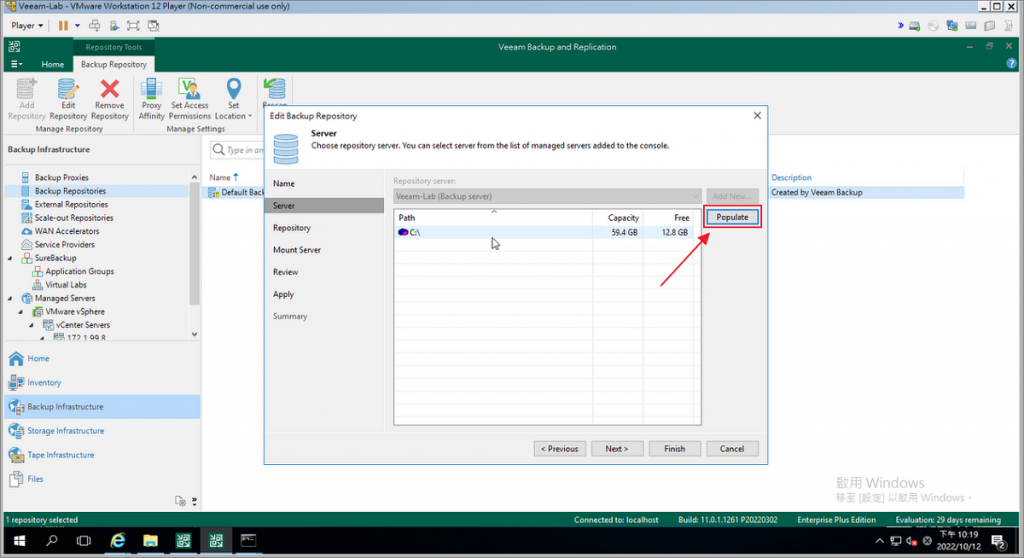The width and height of the screenshot is (1024, 558).
Task: Go to the Mount Server wizard step
Action: pos(297,250)
